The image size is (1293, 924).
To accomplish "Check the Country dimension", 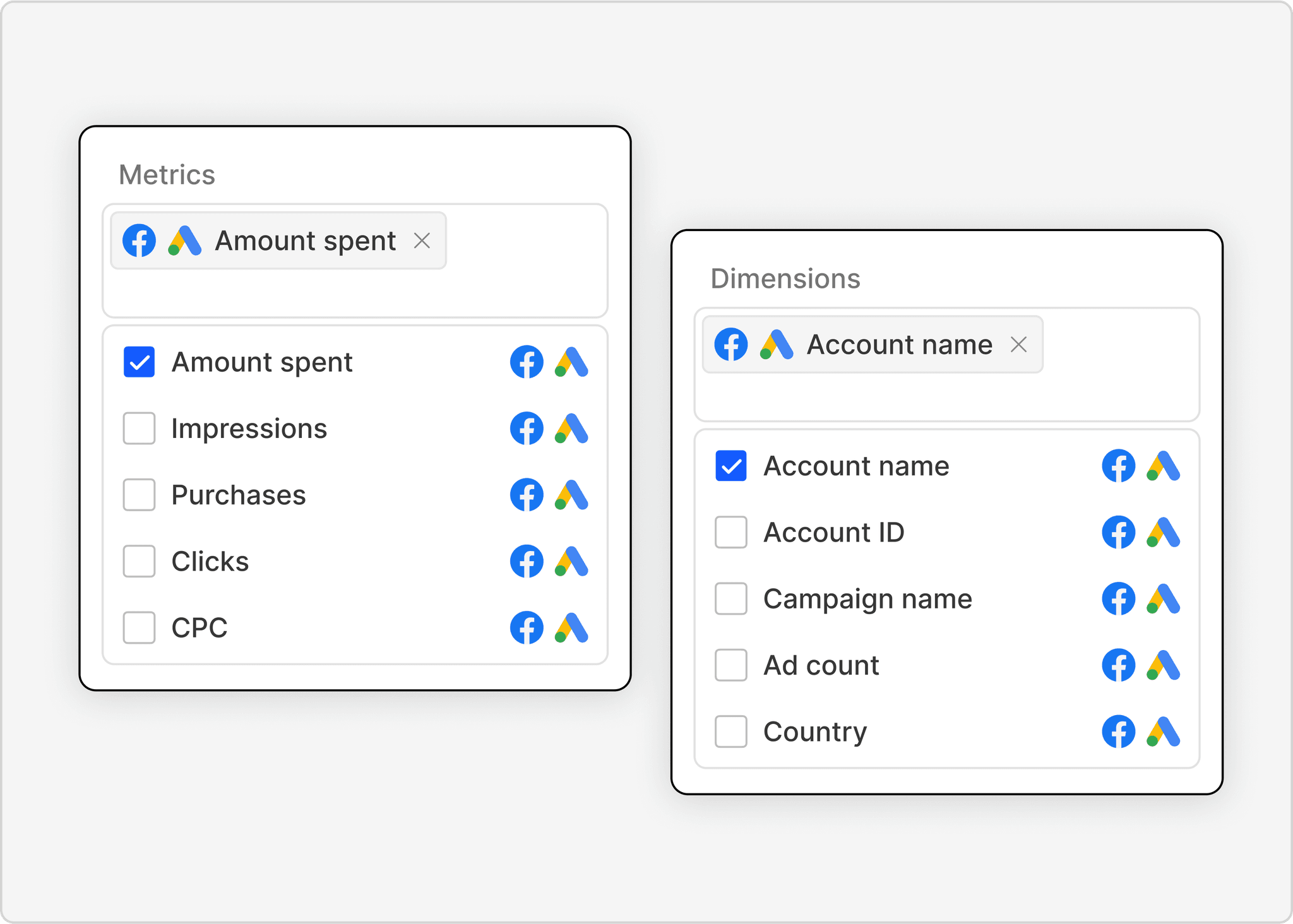I will click(x=730, y=731).
